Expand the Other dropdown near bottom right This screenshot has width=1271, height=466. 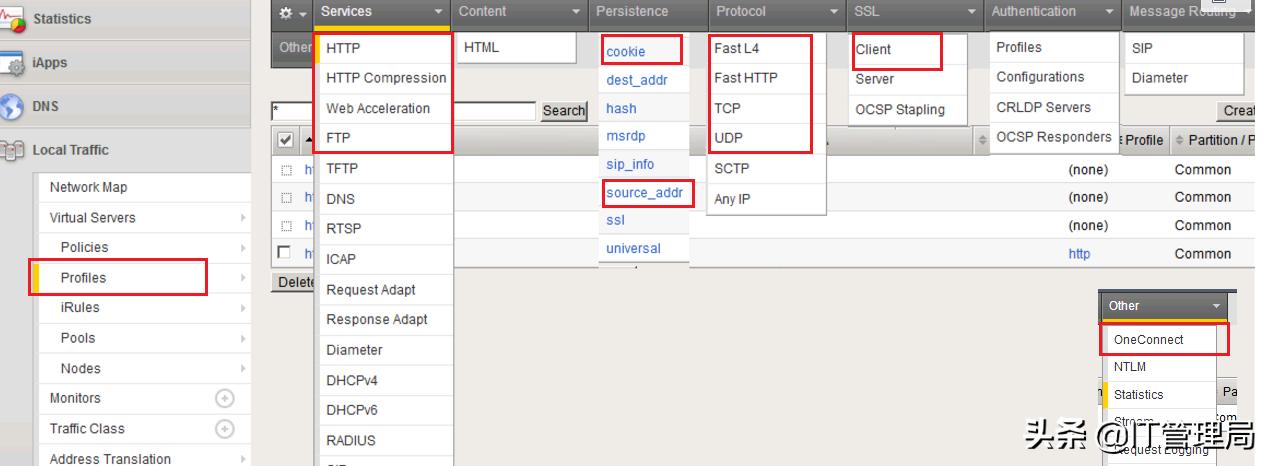[1167, 306]
